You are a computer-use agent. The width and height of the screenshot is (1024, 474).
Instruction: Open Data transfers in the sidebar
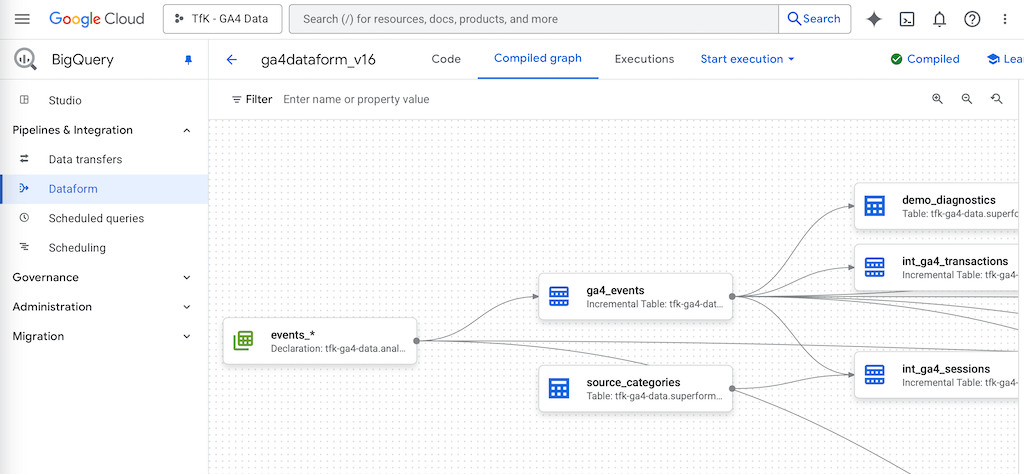click(104, 159)
